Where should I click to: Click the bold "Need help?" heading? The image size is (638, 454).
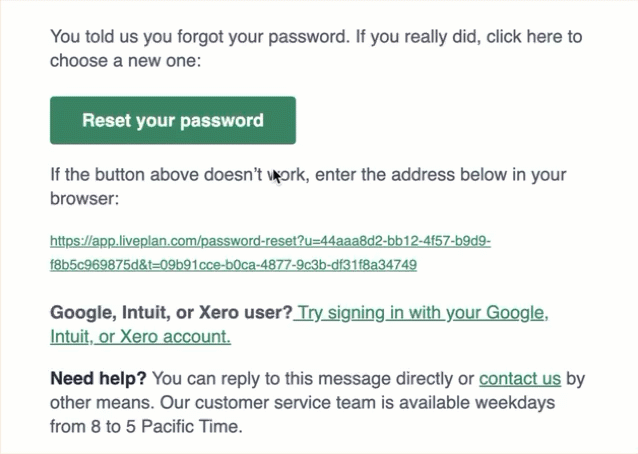(99, 378)
